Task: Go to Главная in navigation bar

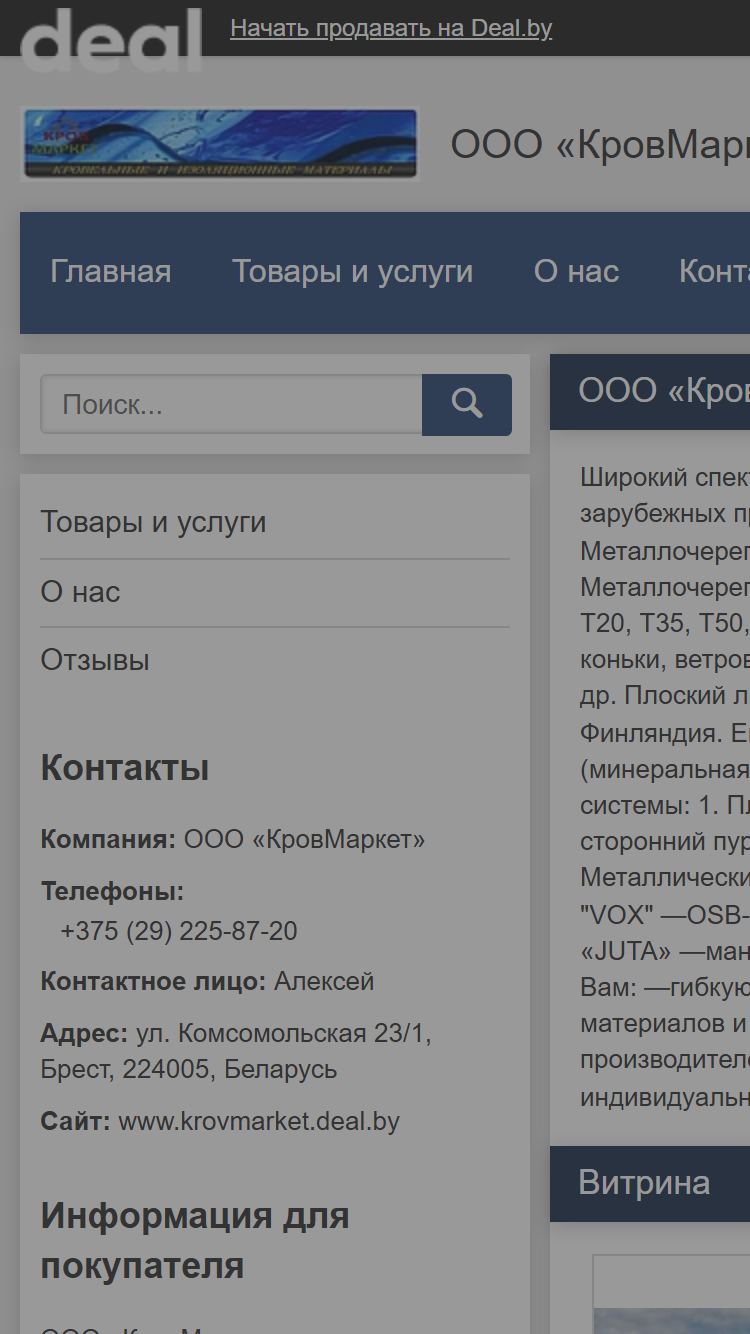Action: pyautogui.click(x=111, y=272)
